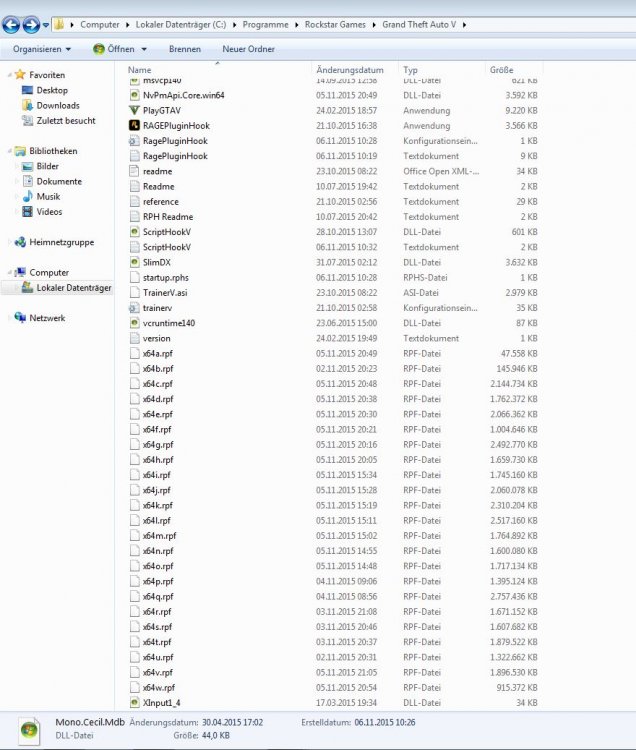Viewport: 636px width, 750px height.
Task: Open Lokaler Datenträger (C:) in the breadcrumb
Action: (181, 24)
